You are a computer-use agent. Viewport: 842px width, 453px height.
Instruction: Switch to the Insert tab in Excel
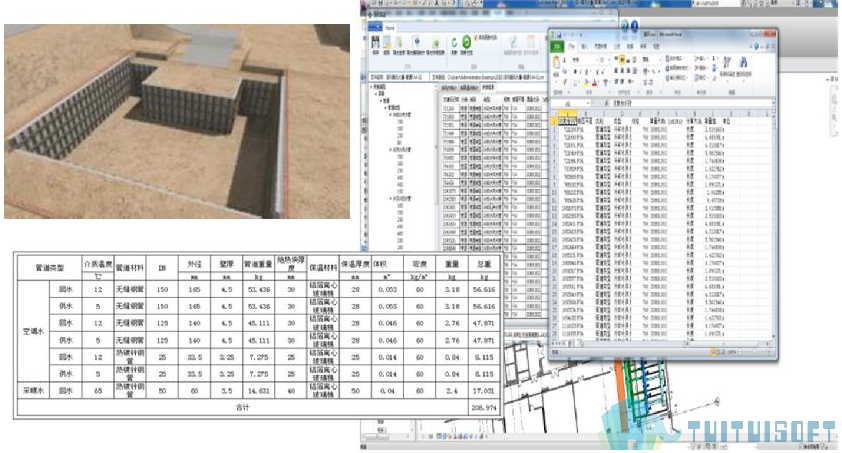(584, 46)
